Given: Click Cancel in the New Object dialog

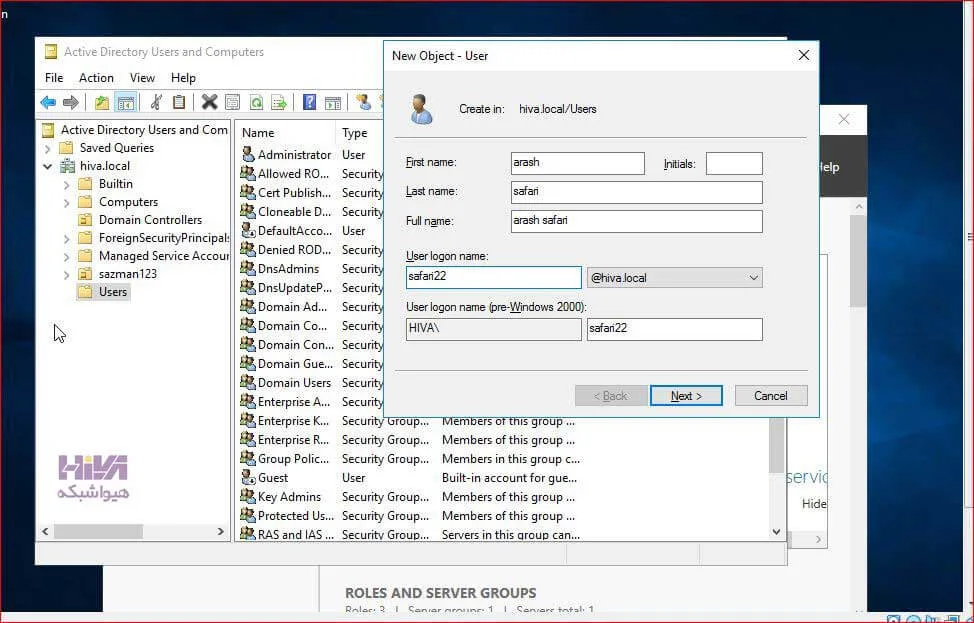Looking at the screenshot, I should coord(771,396).
